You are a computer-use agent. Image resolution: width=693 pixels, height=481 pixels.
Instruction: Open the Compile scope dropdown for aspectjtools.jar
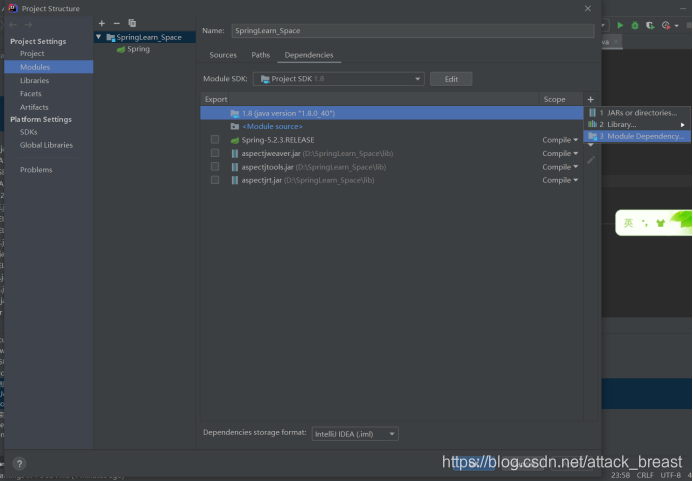560,167
